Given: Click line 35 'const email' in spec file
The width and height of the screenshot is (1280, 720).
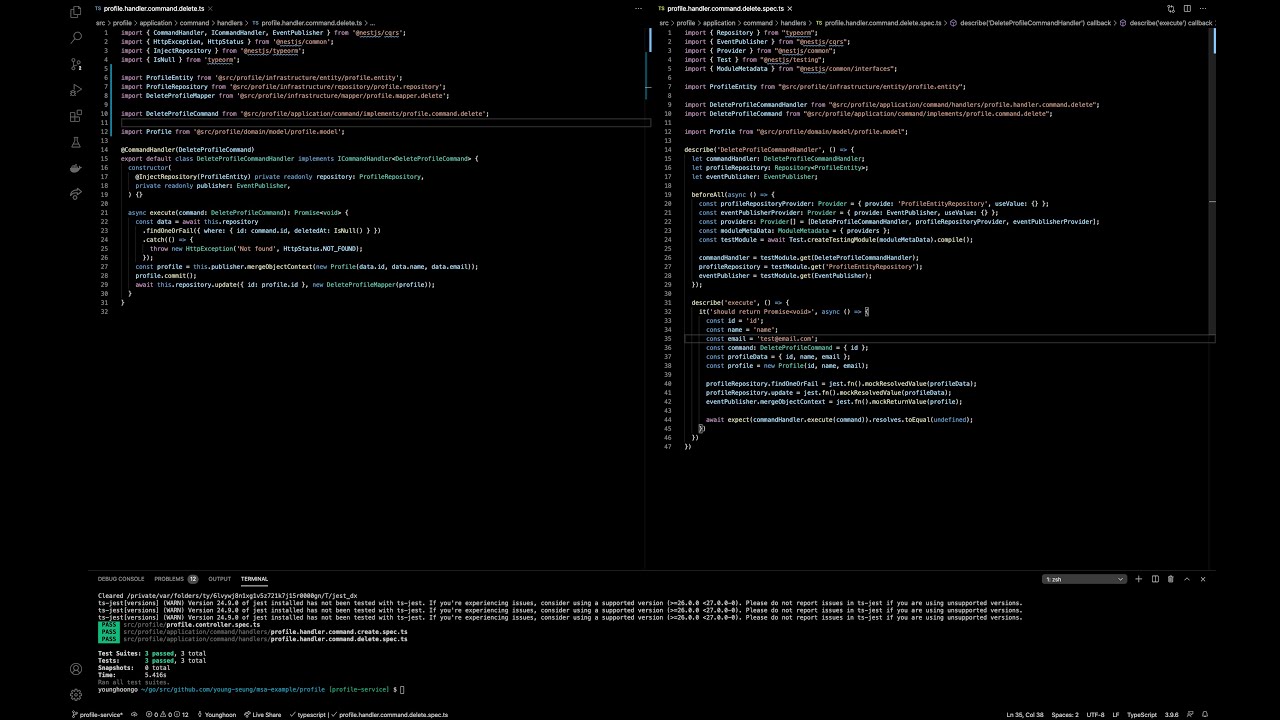Looking at the screenshot, I should pos(761,338).
